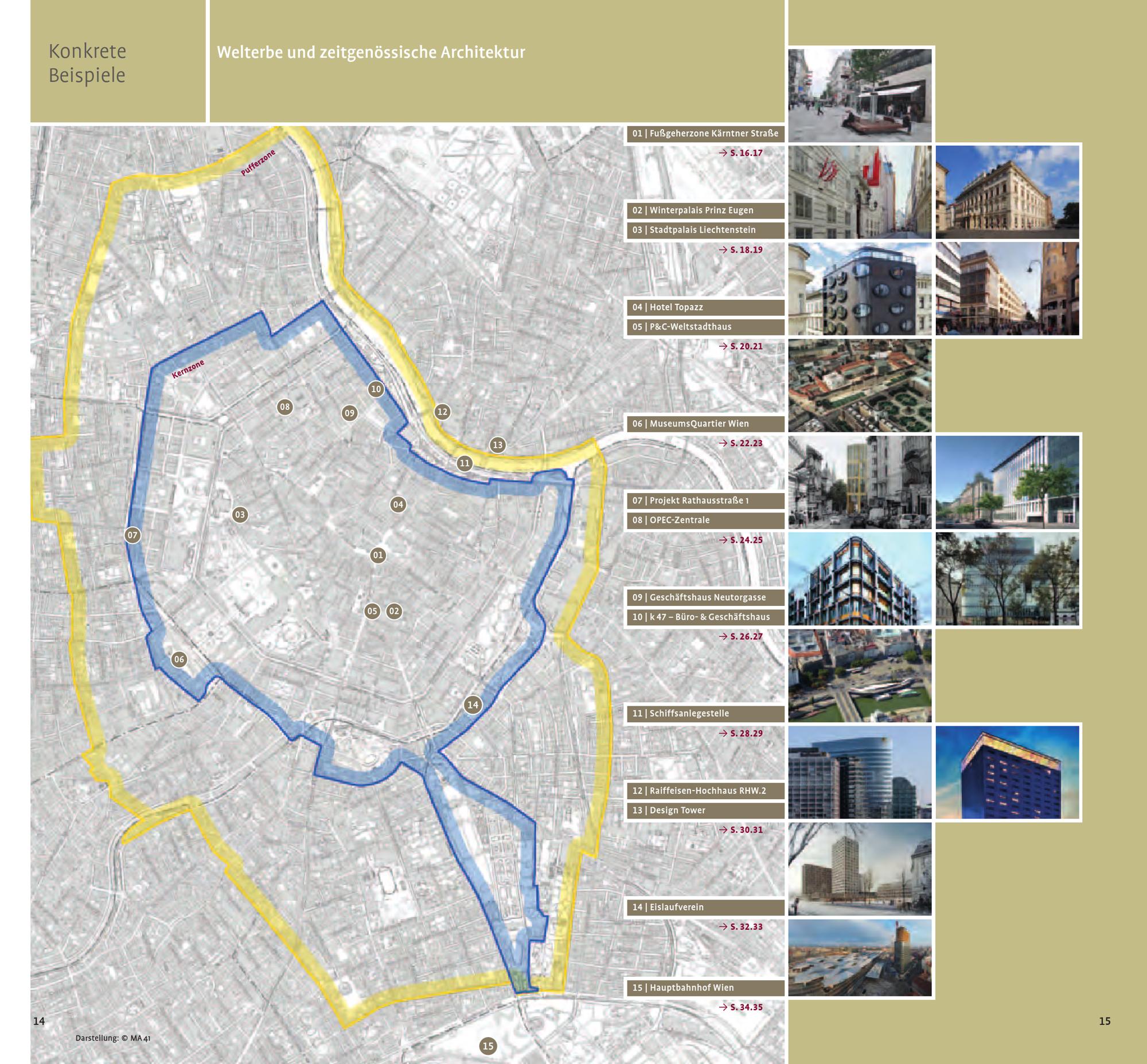Click map marker 07 on the Kernzone edge
1147x1064 pixels.
(132, 535)
